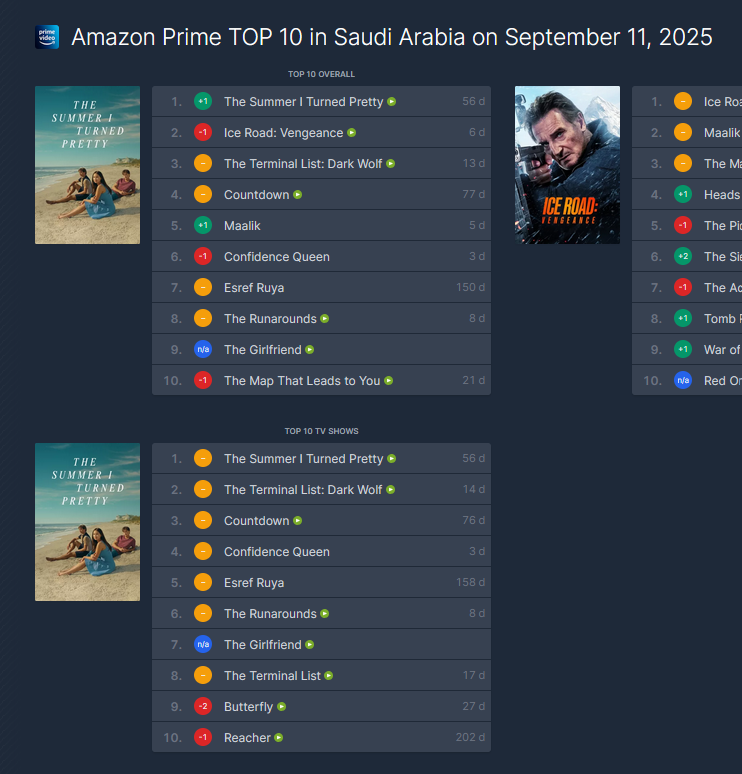This screenshot has width=742, height=774.
Task: Click the Top 10 Overall heading
Action: click(x=321, y=74)
